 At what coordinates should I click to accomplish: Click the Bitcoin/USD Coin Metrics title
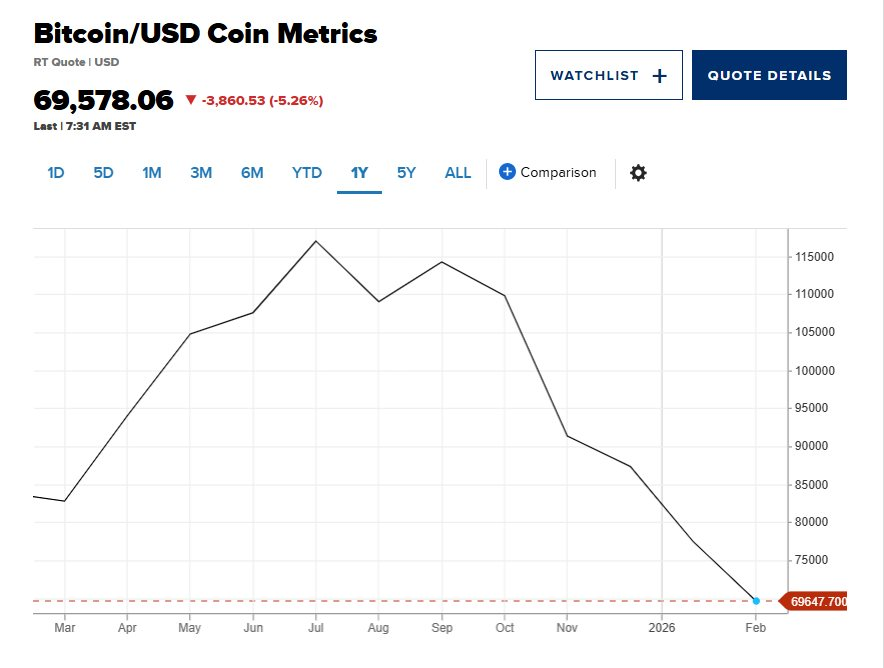tap(205, 33)
